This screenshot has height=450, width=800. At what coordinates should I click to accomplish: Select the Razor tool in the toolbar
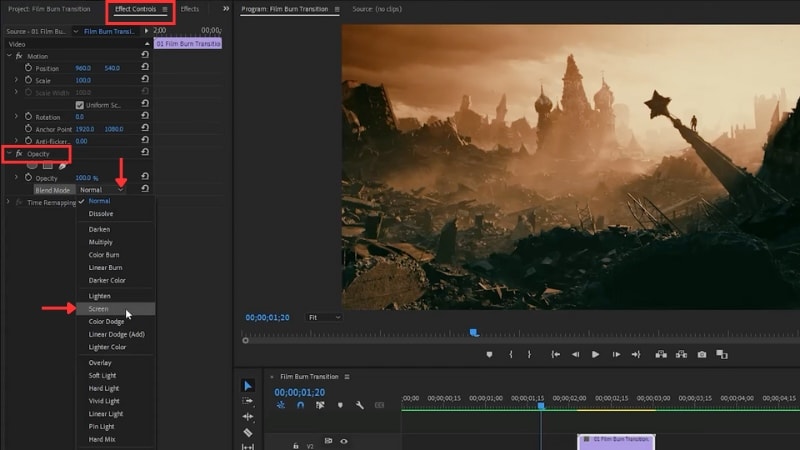pyautogui.click(x=248, y=433)
